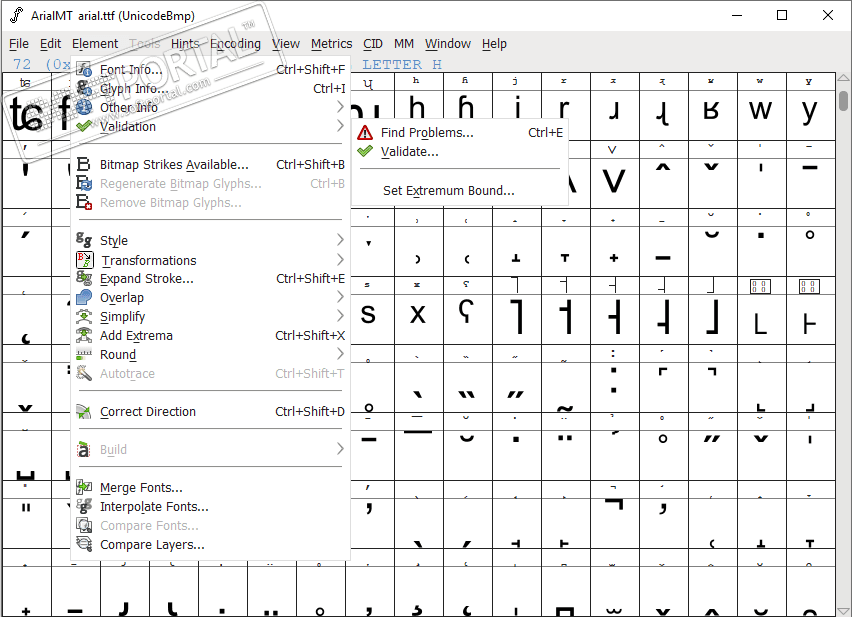The height and width of the screenshot is (617, 852).
Task: Click the Interpolate Fonts icon
Action: (x=84, y=506)
